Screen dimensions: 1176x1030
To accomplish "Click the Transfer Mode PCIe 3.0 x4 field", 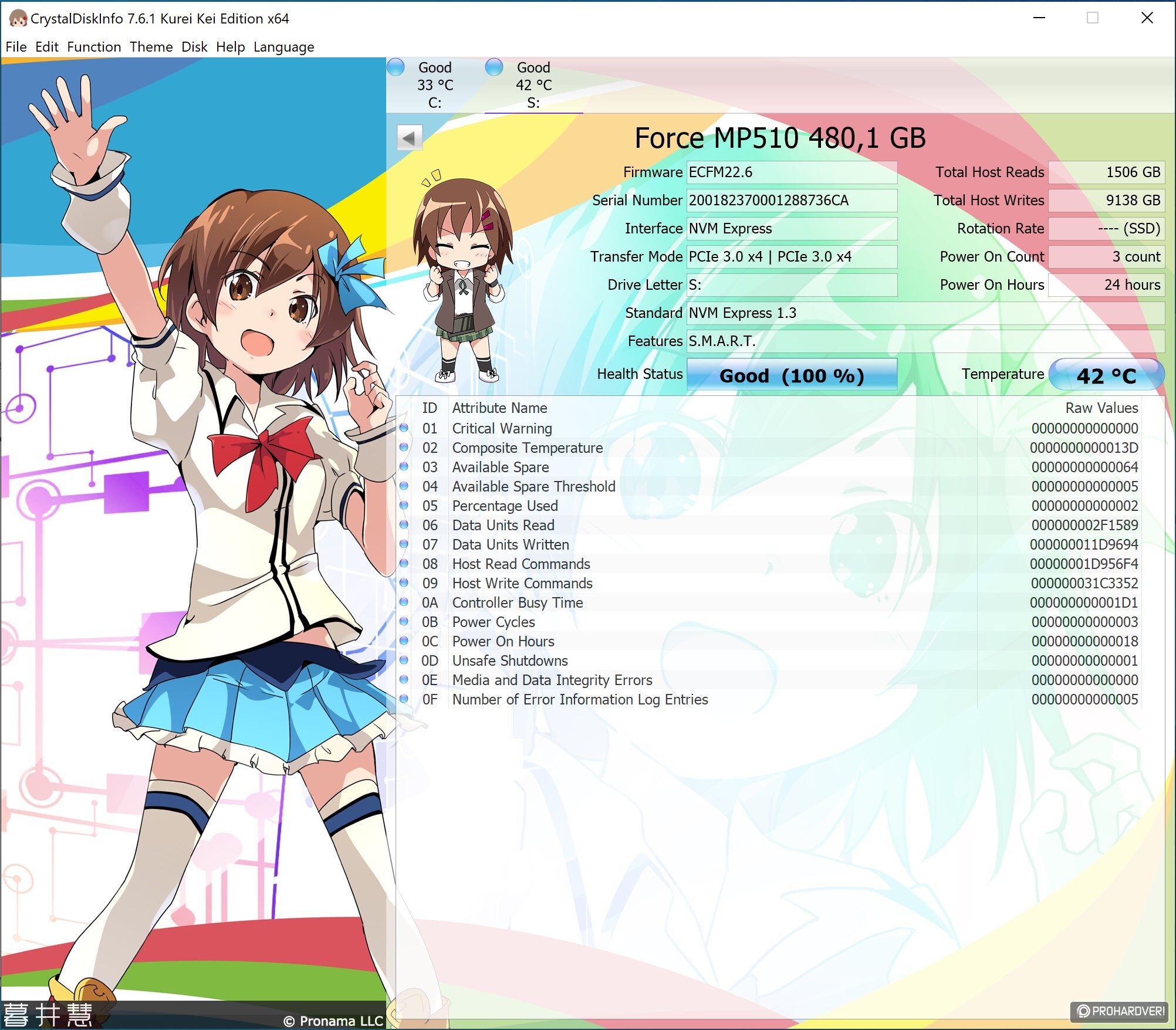I will pyautogui.click(x=792, y=257).
